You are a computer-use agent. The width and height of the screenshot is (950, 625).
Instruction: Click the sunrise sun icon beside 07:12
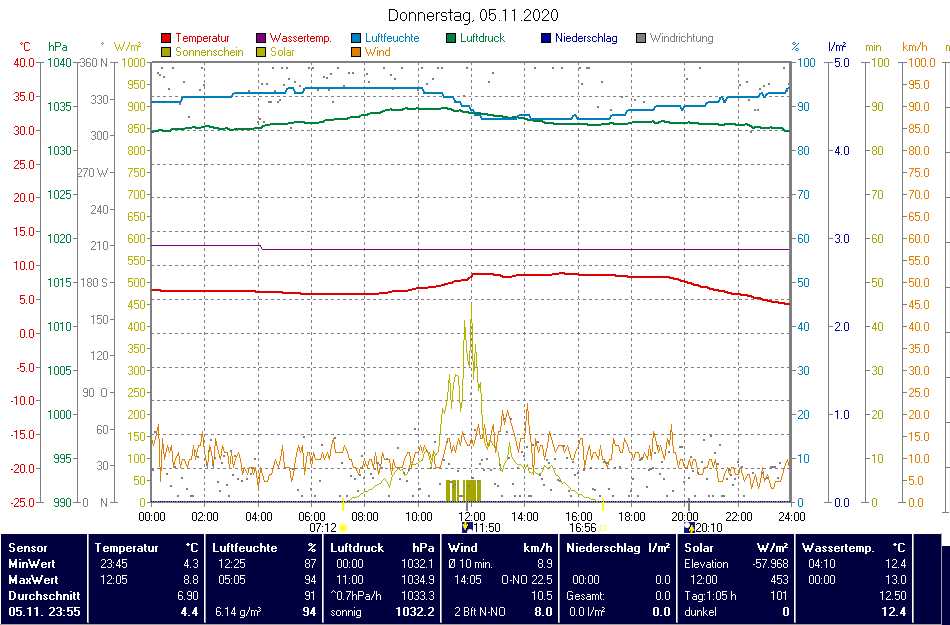[344, 528]
